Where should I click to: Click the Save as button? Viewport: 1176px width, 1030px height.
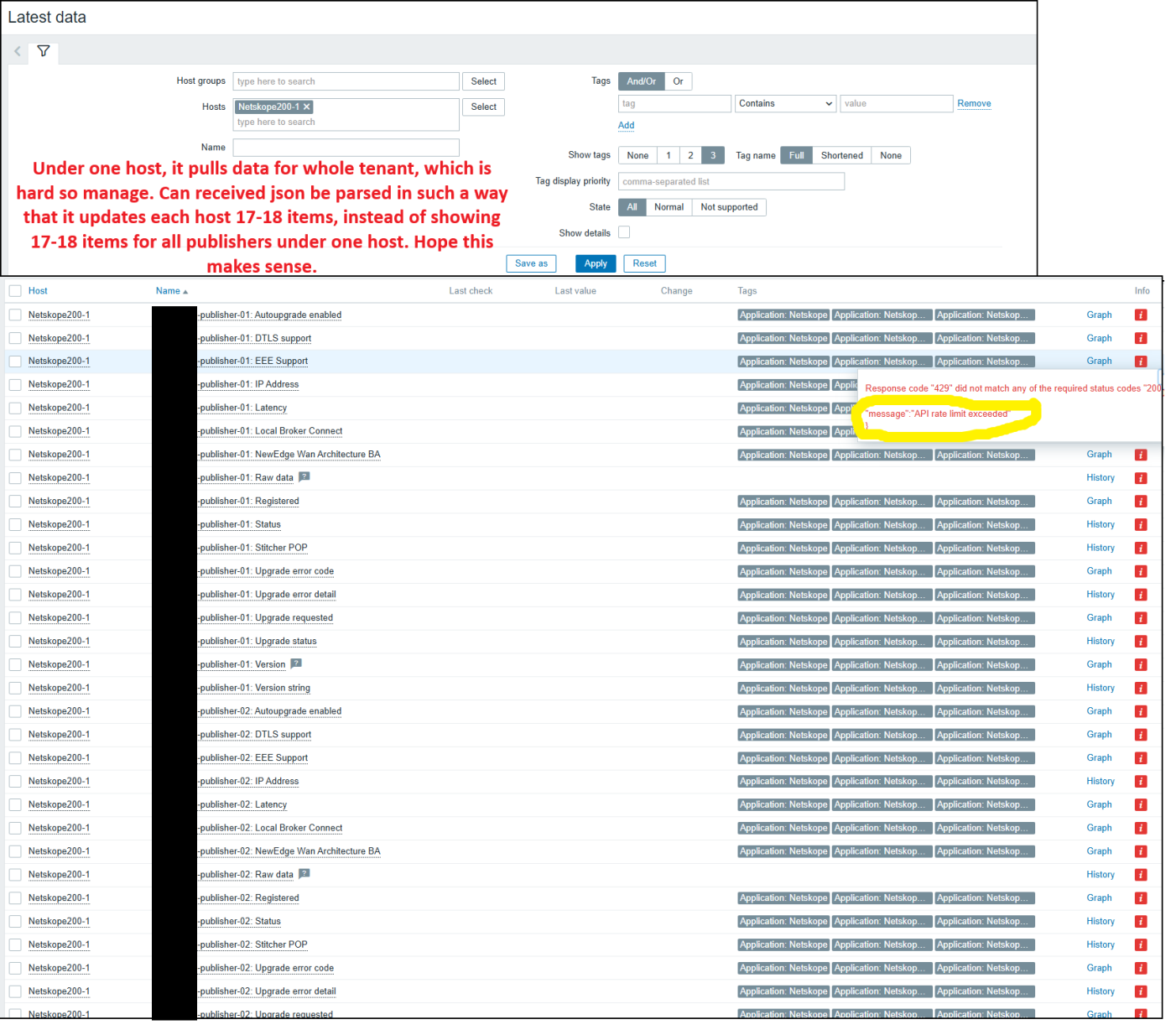point(531,263)
